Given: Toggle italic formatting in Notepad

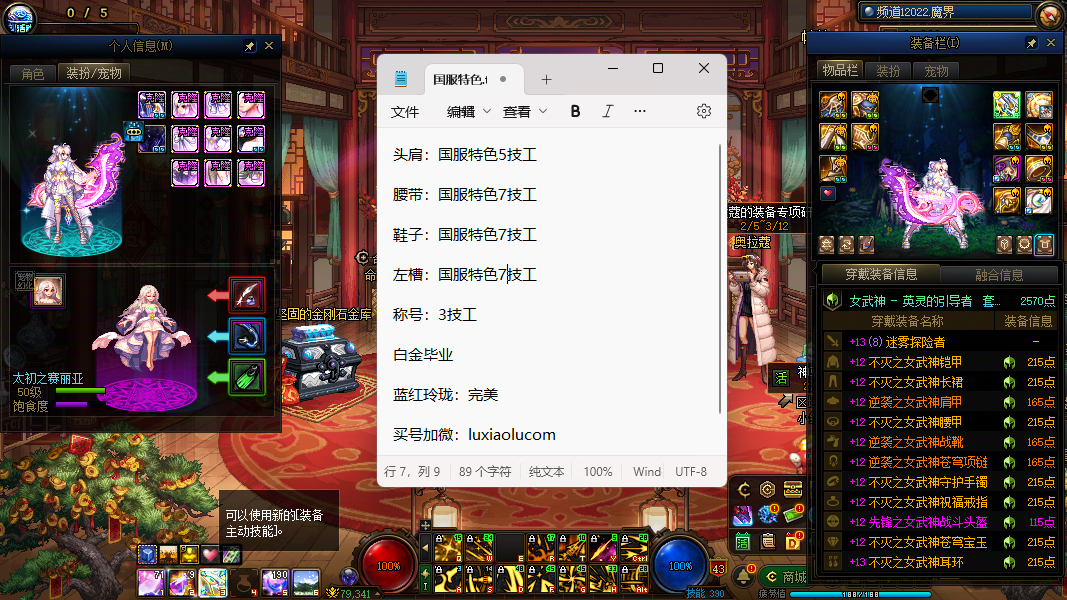Looking at the screenshot, I should point(607,111).
